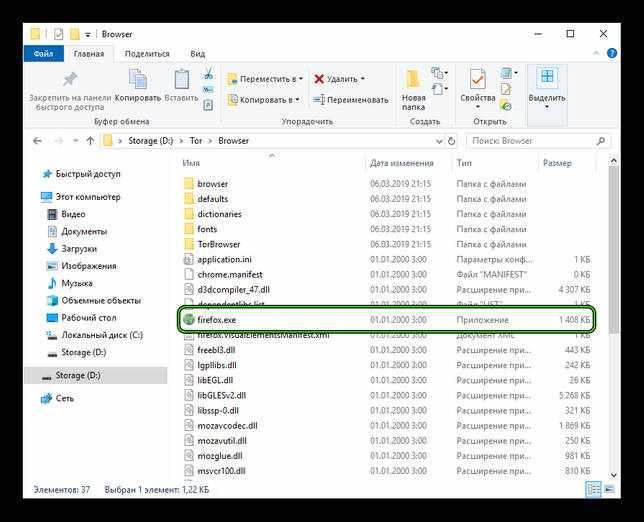Select the browser folder
644x522 pixels.
click(206, 184)
